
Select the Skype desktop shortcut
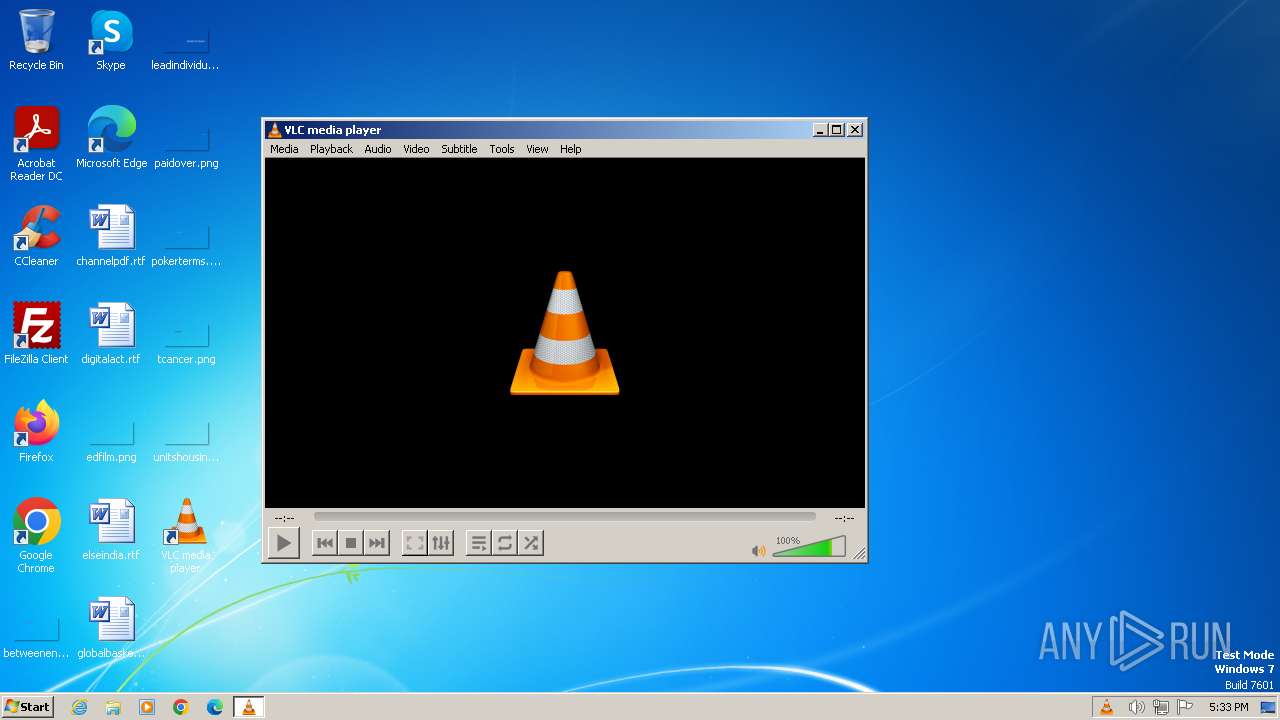point(111,40)
